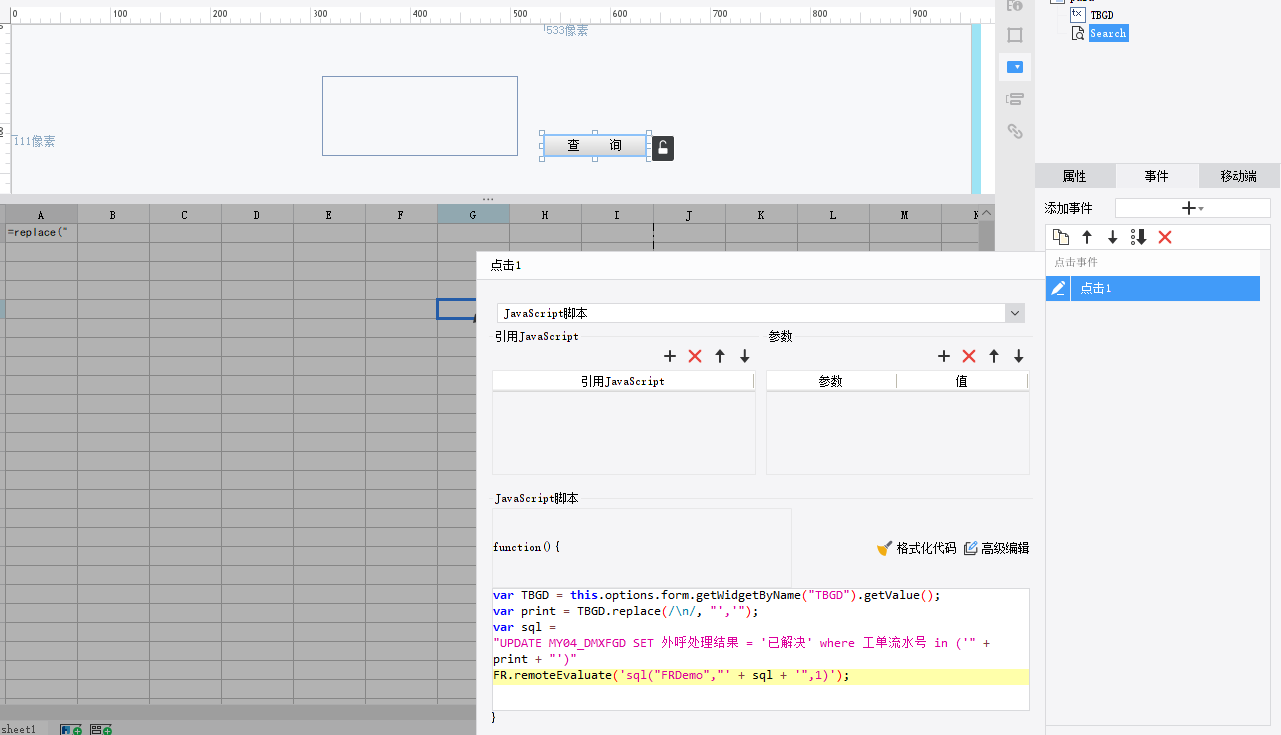This screenshot has height=735, width=1281.
Task: Open the 属性 tab
Action: (x=1074, y=176)
